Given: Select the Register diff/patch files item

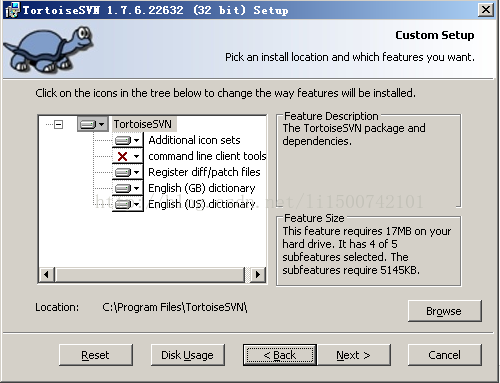Looking at the screenshot, I should [x=204, y=172].
